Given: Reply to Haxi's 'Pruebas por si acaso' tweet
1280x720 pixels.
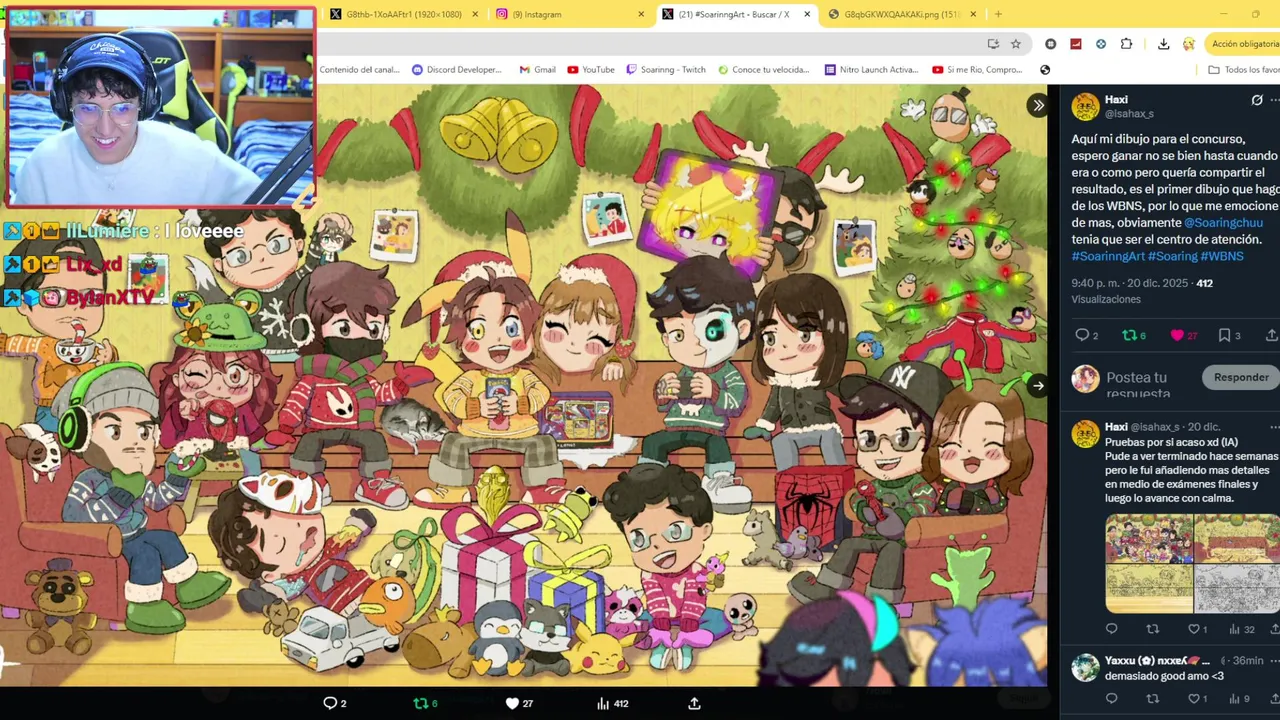Looking at the screenshot, I should tap(1111, 629).
